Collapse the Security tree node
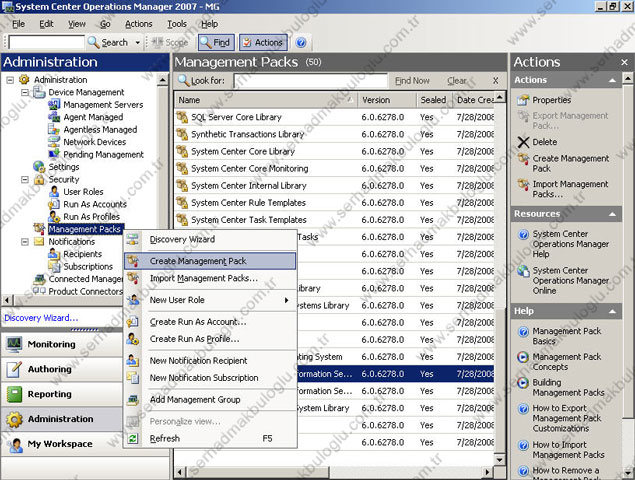The height and width of the screenshot is (480, 635). click(25, 179)
